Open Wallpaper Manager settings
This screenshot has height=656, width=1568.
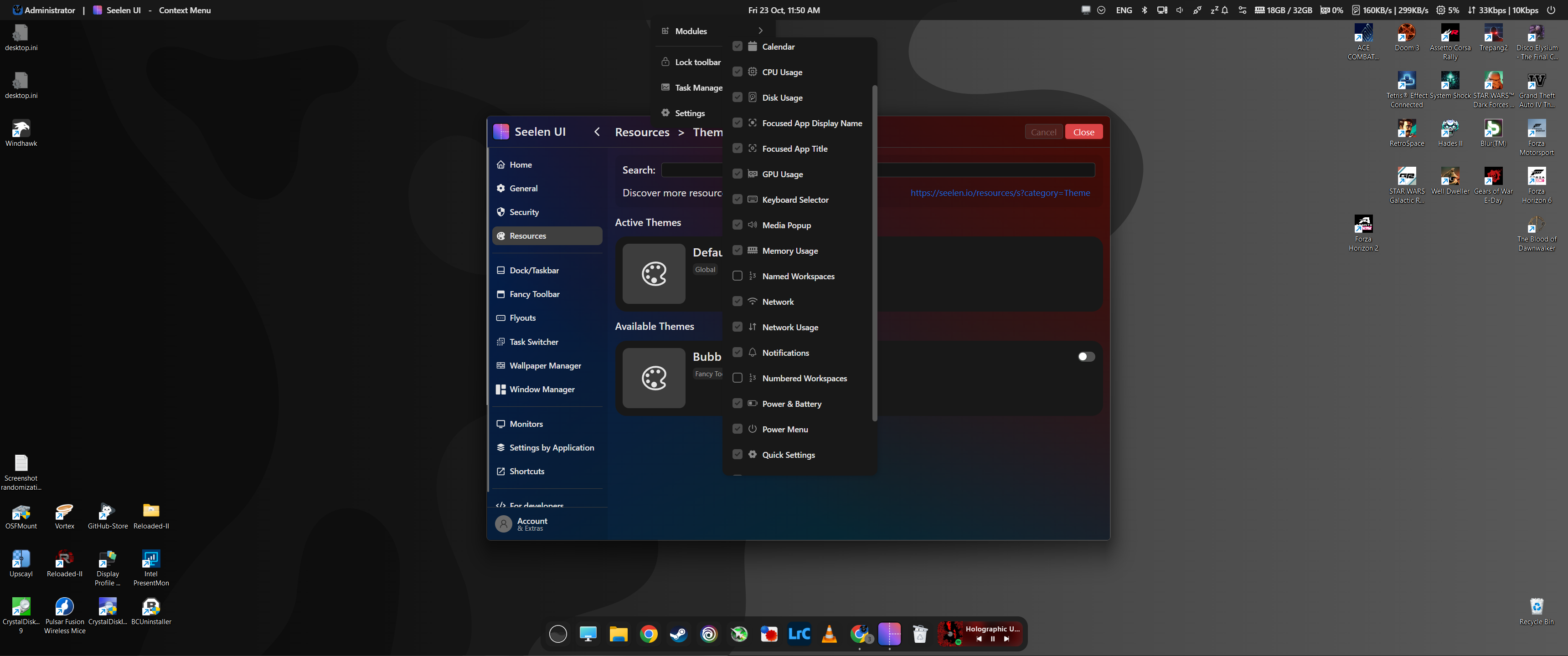[x=547, y=366]
